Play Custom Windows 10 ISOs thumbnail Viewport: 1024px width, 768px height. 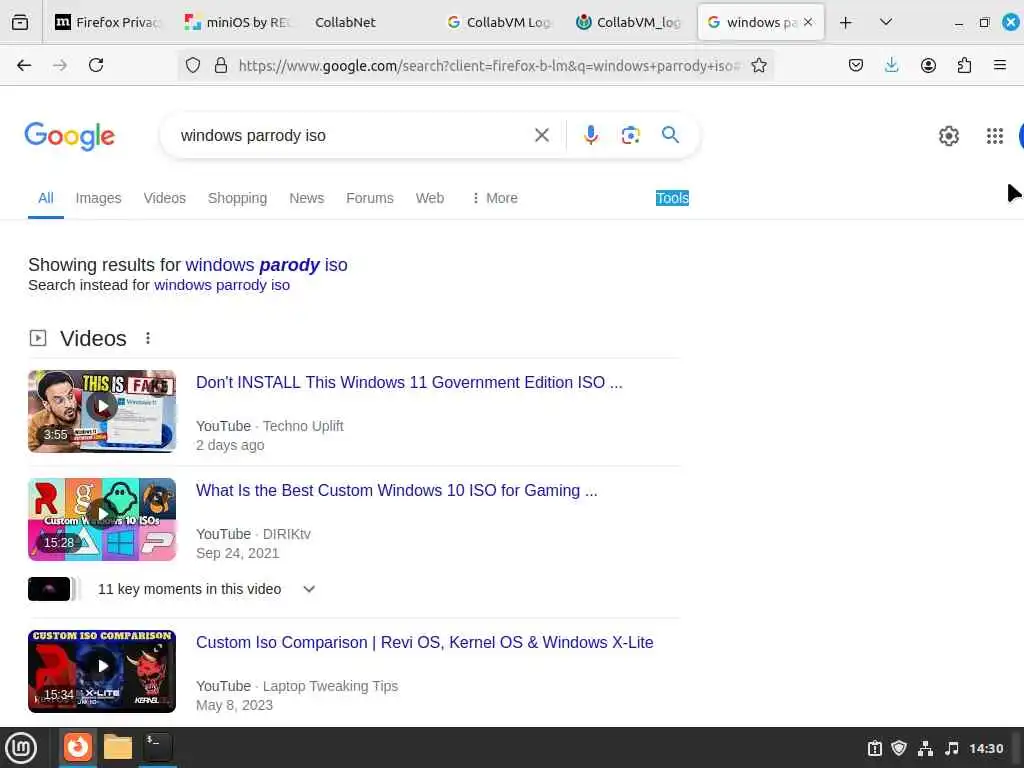[x=102, y=519]
